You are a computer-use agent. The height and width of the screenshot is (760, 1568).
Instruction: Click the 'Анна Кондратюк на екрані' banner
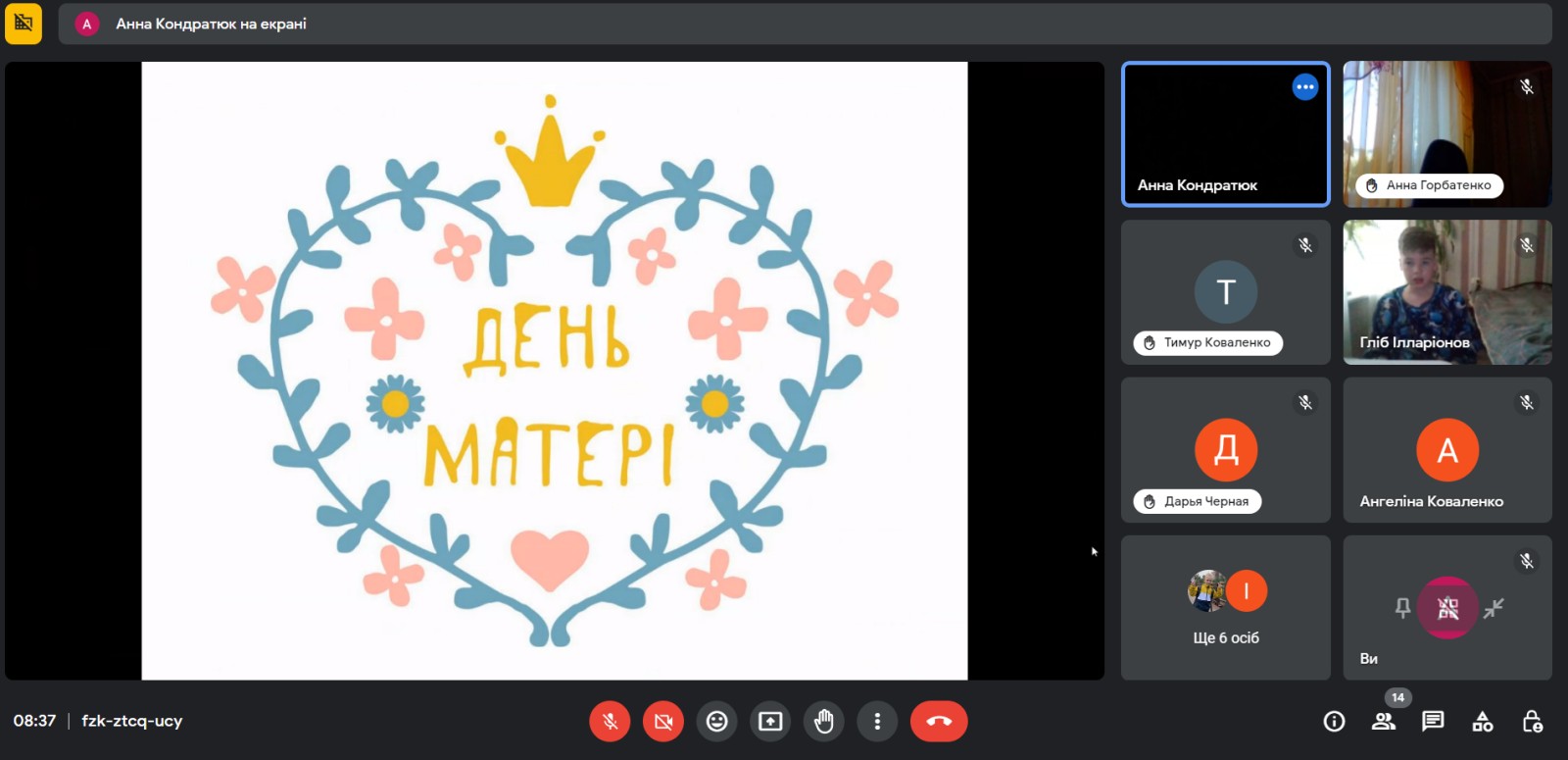[x=211, y=24]
